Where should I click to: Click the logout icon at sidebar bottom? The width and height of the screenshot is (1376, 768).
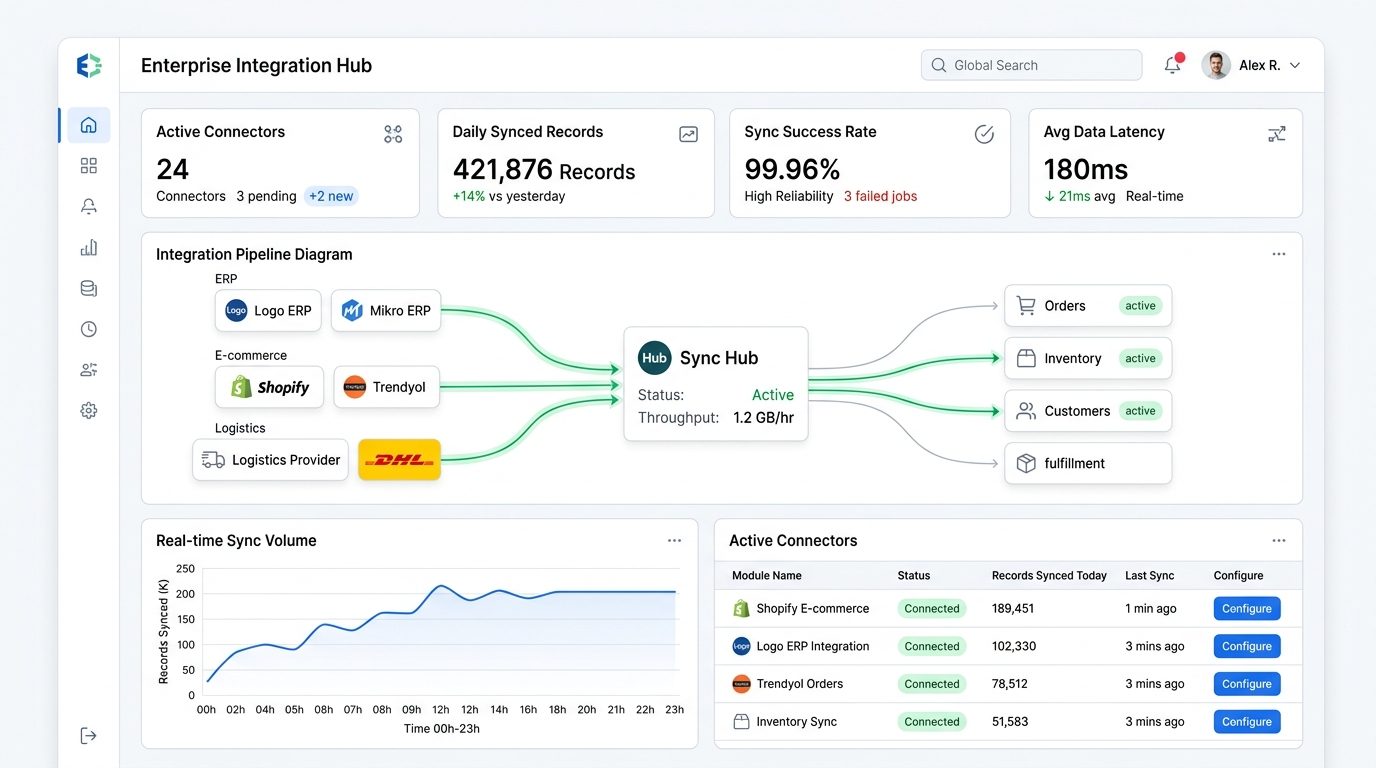point(89,735)
